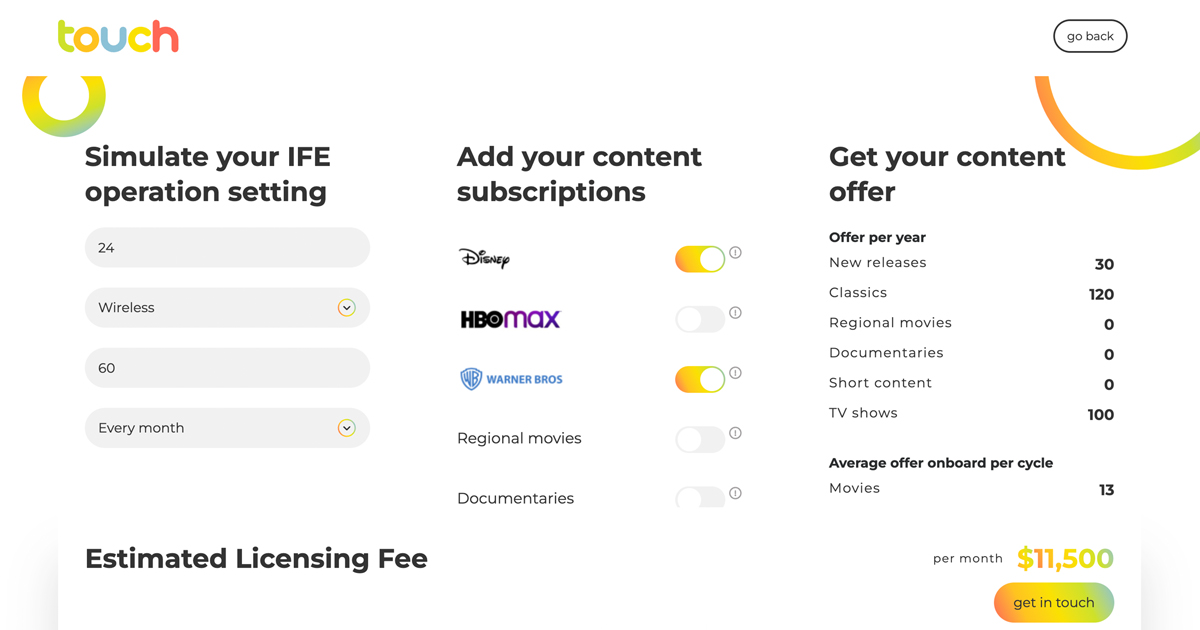Disable the Warner Bros subscription toggle

point(700,379)
